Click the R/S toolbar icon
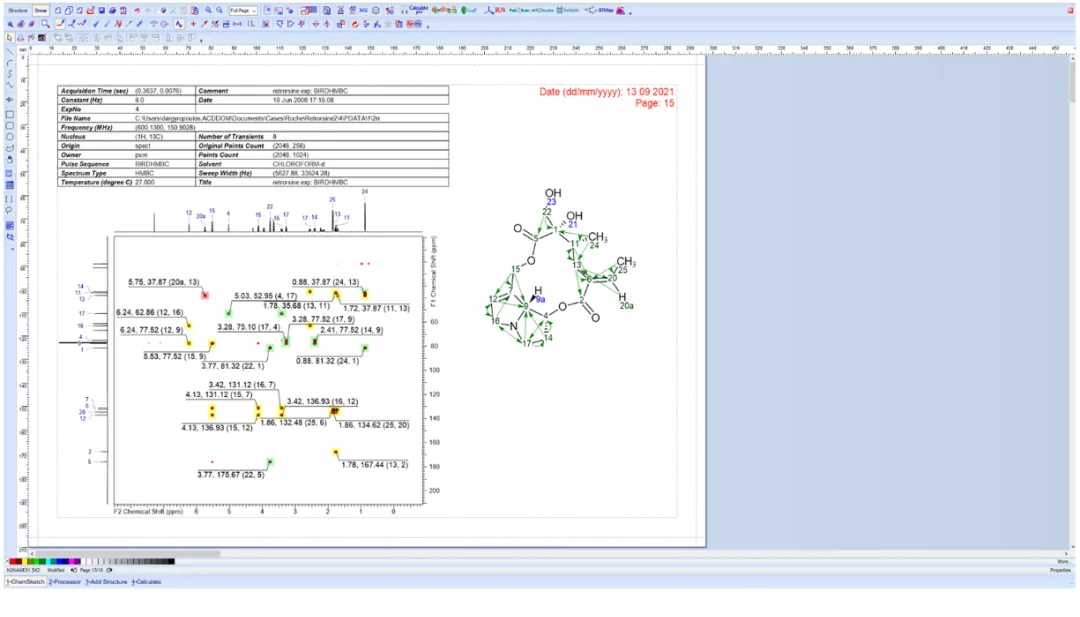 [495, 10]
